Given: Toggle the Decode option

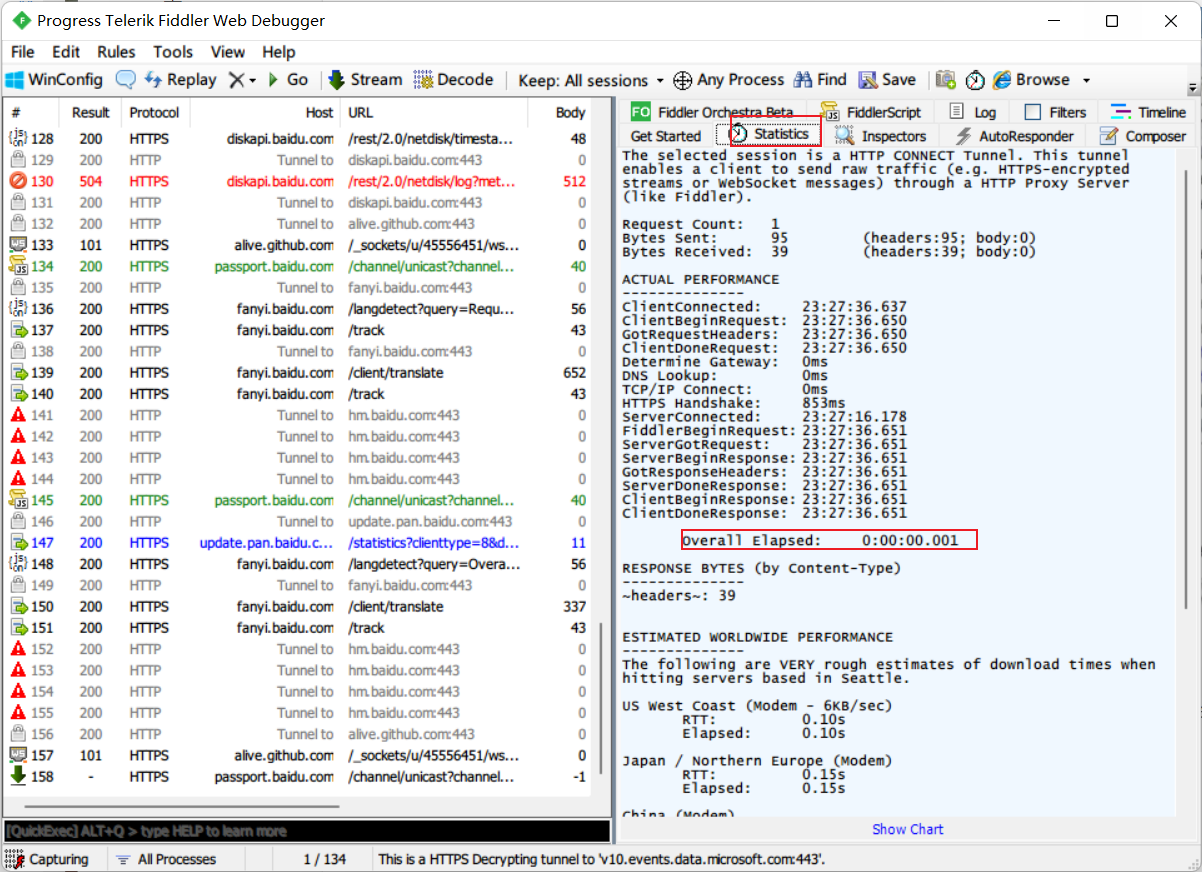Looking at the screenshot, I should [x=454, y=80].
